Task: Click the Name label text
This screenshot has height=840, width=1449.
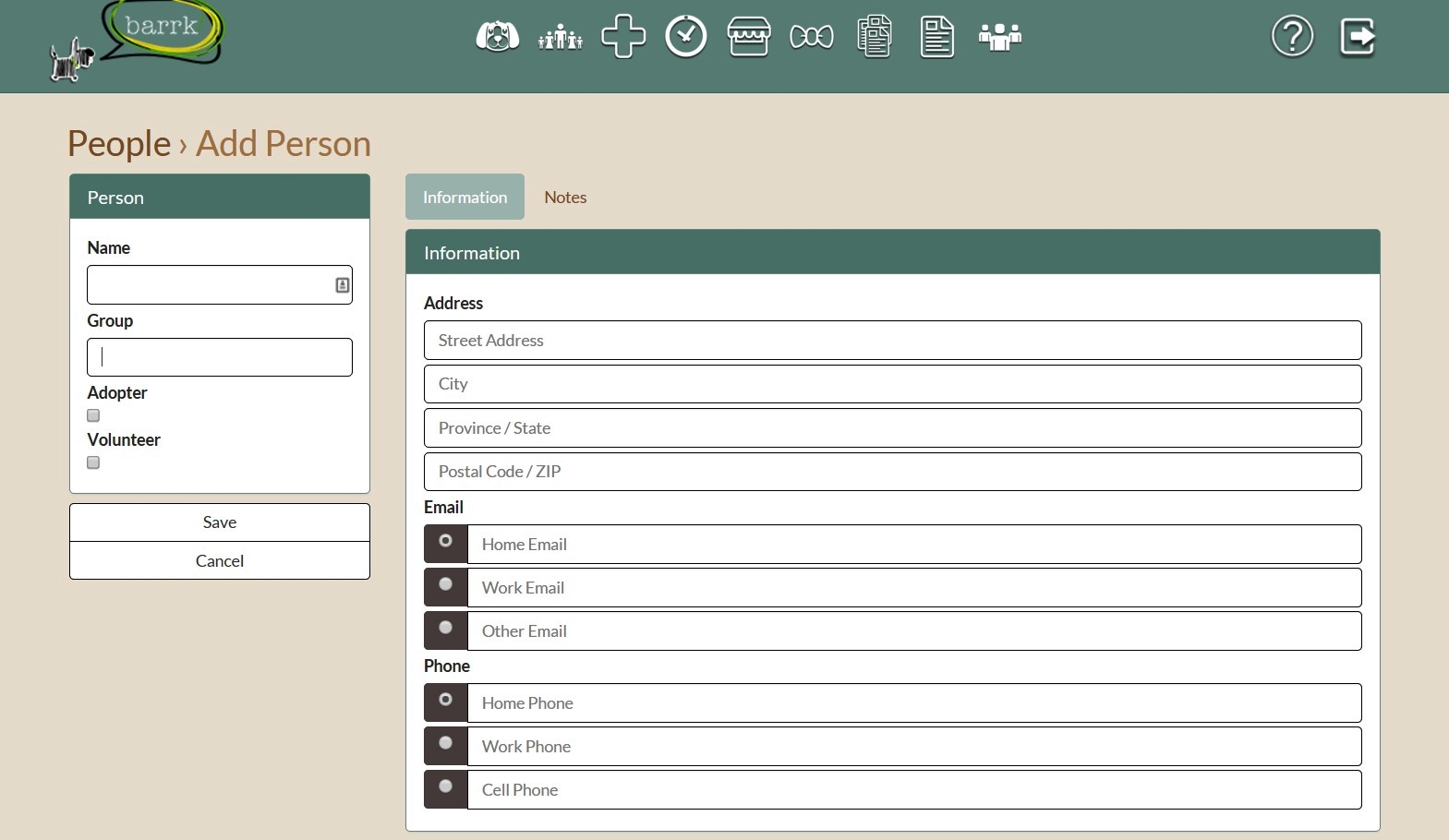Action: point(108,247)
